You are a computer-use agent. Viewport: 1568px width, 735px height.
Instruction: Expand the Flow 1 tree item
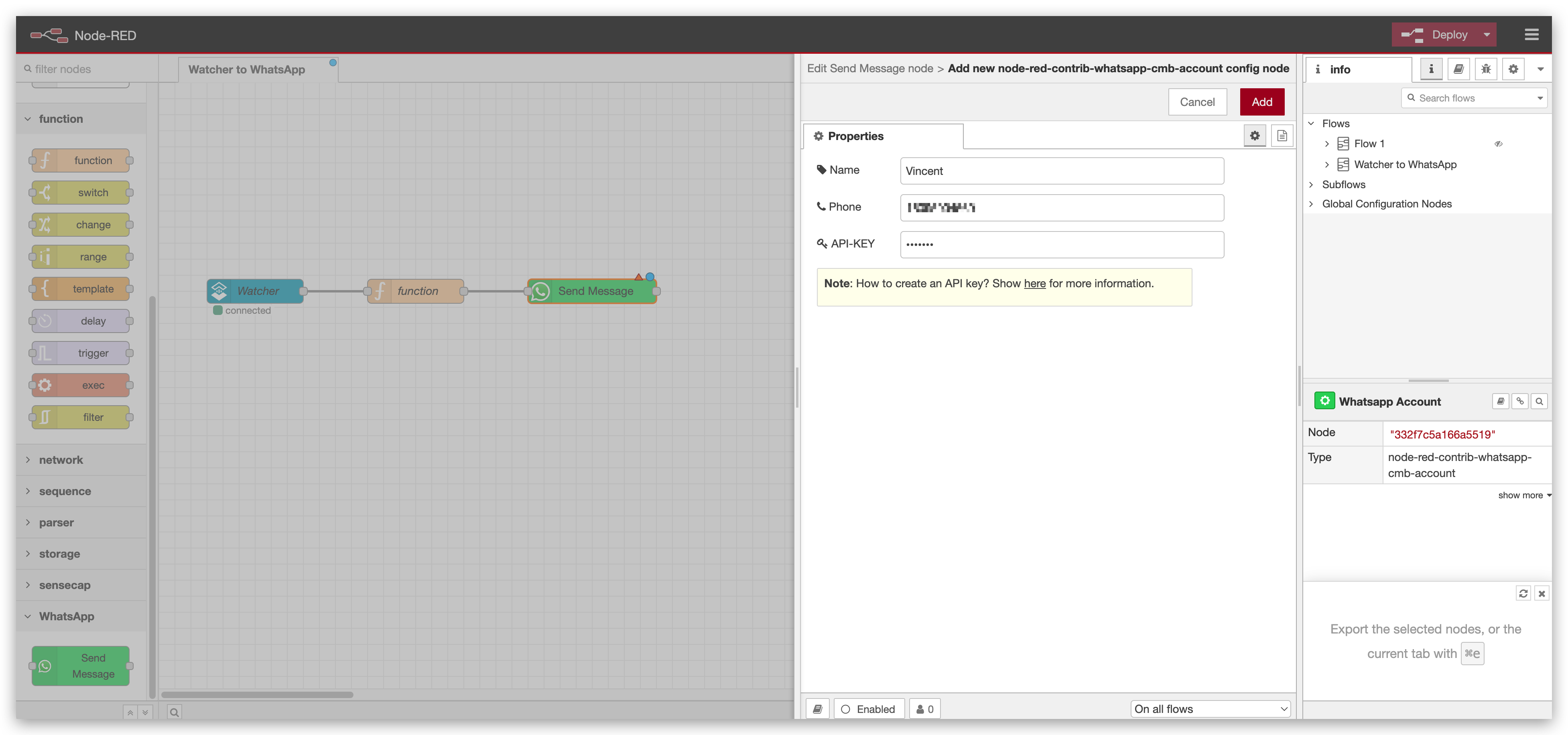pyautogui.click(x=1327, y=144)
